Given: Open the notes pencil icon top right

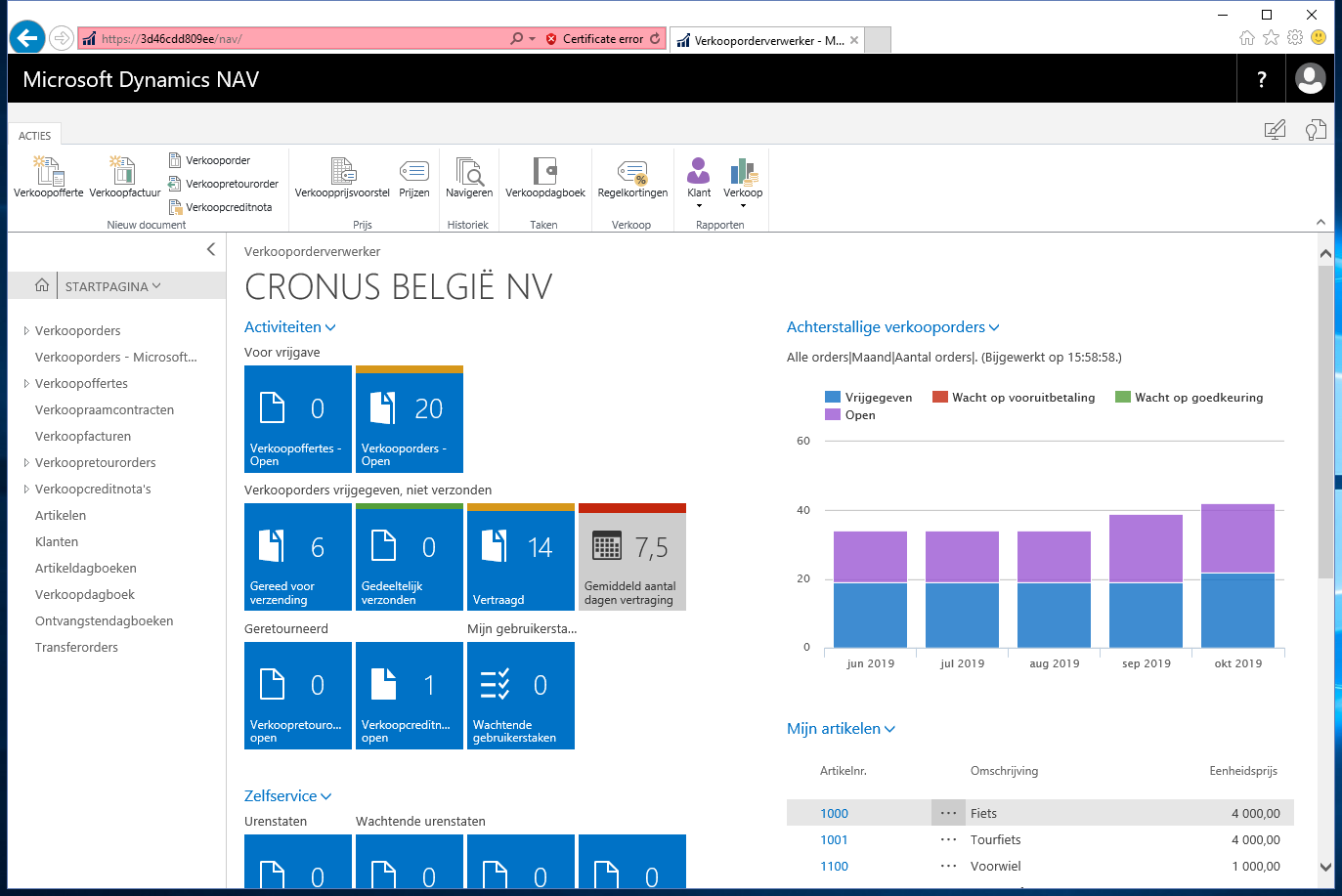Looking at the screenshot, I should pos(1275,128).
